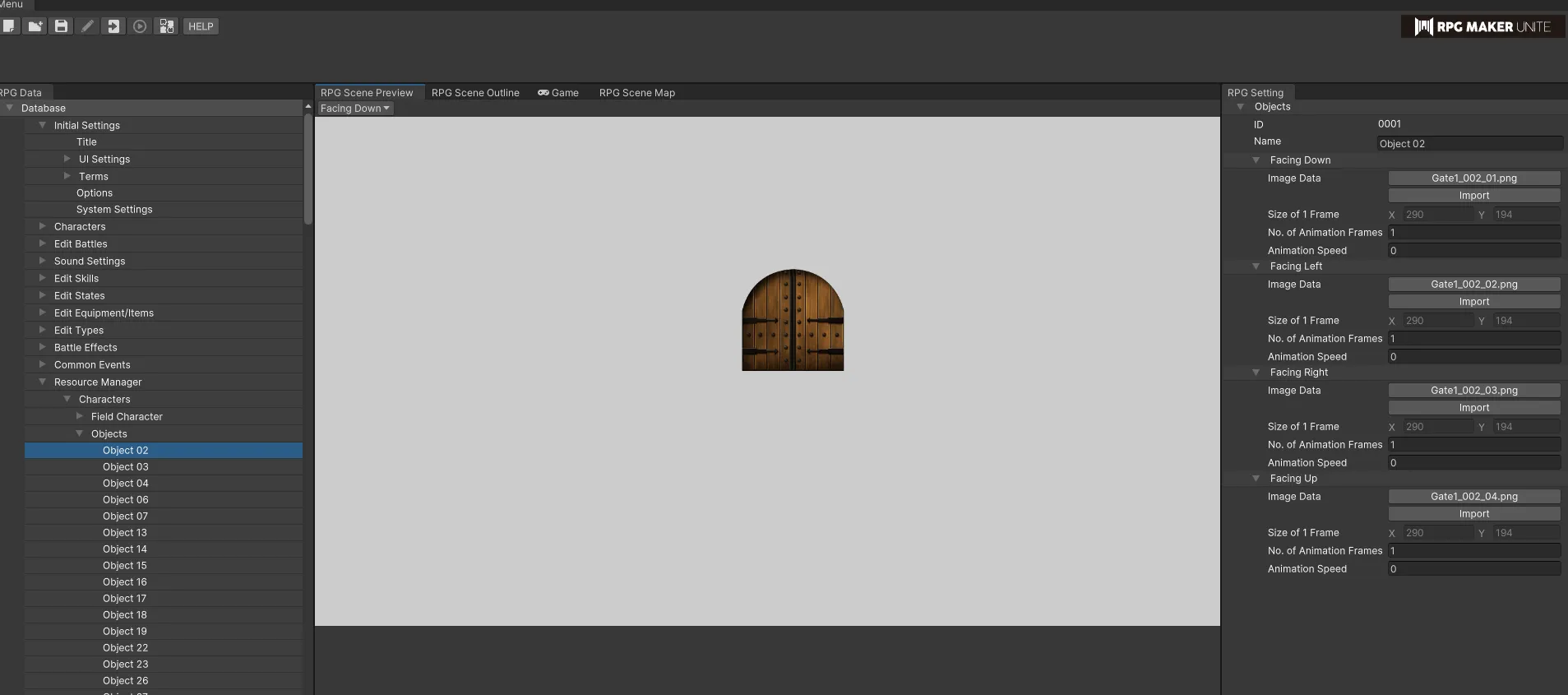The height and width of the screenshot is (695, 1568).
Task: Expand the Field Character tree node
Action: [x=80, y=416]
